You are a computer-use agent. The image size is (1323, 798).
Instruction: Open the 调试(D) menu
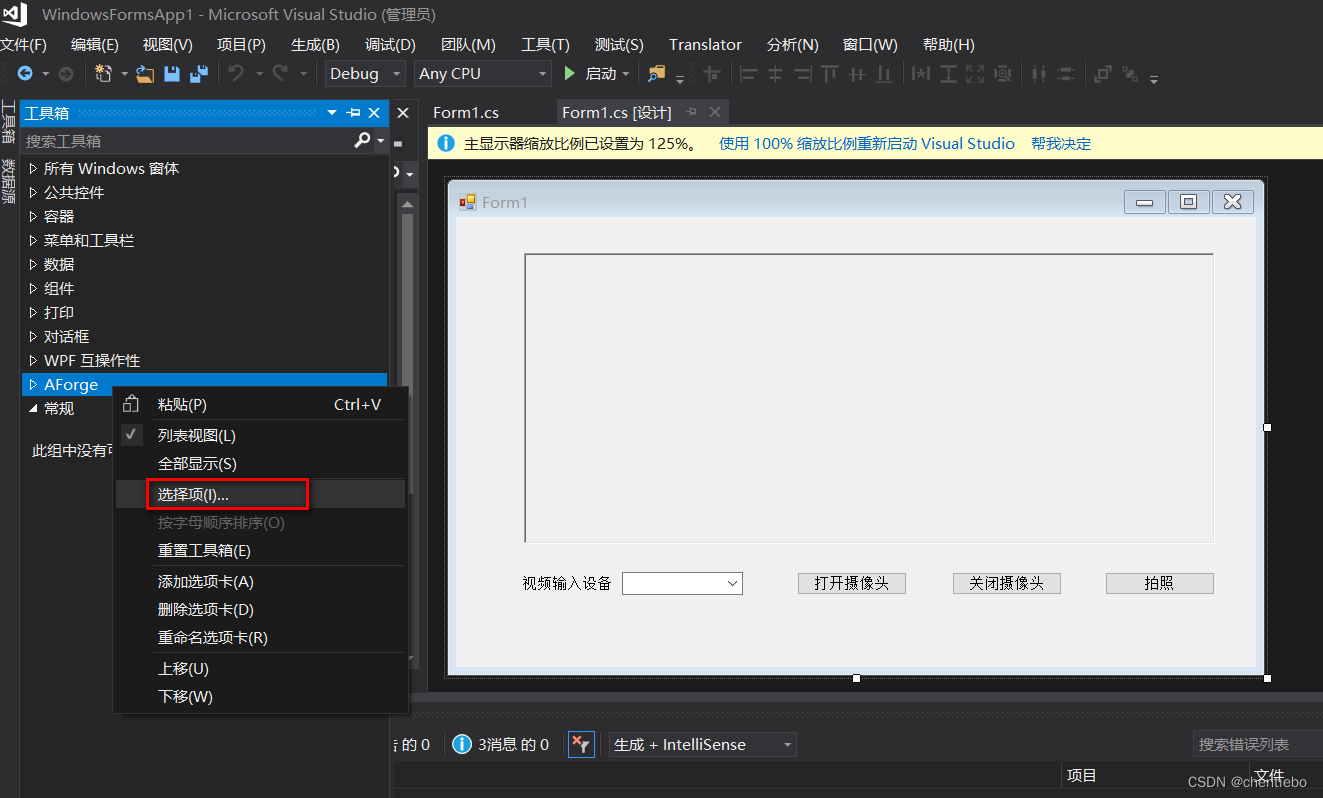tap(390, 44)
